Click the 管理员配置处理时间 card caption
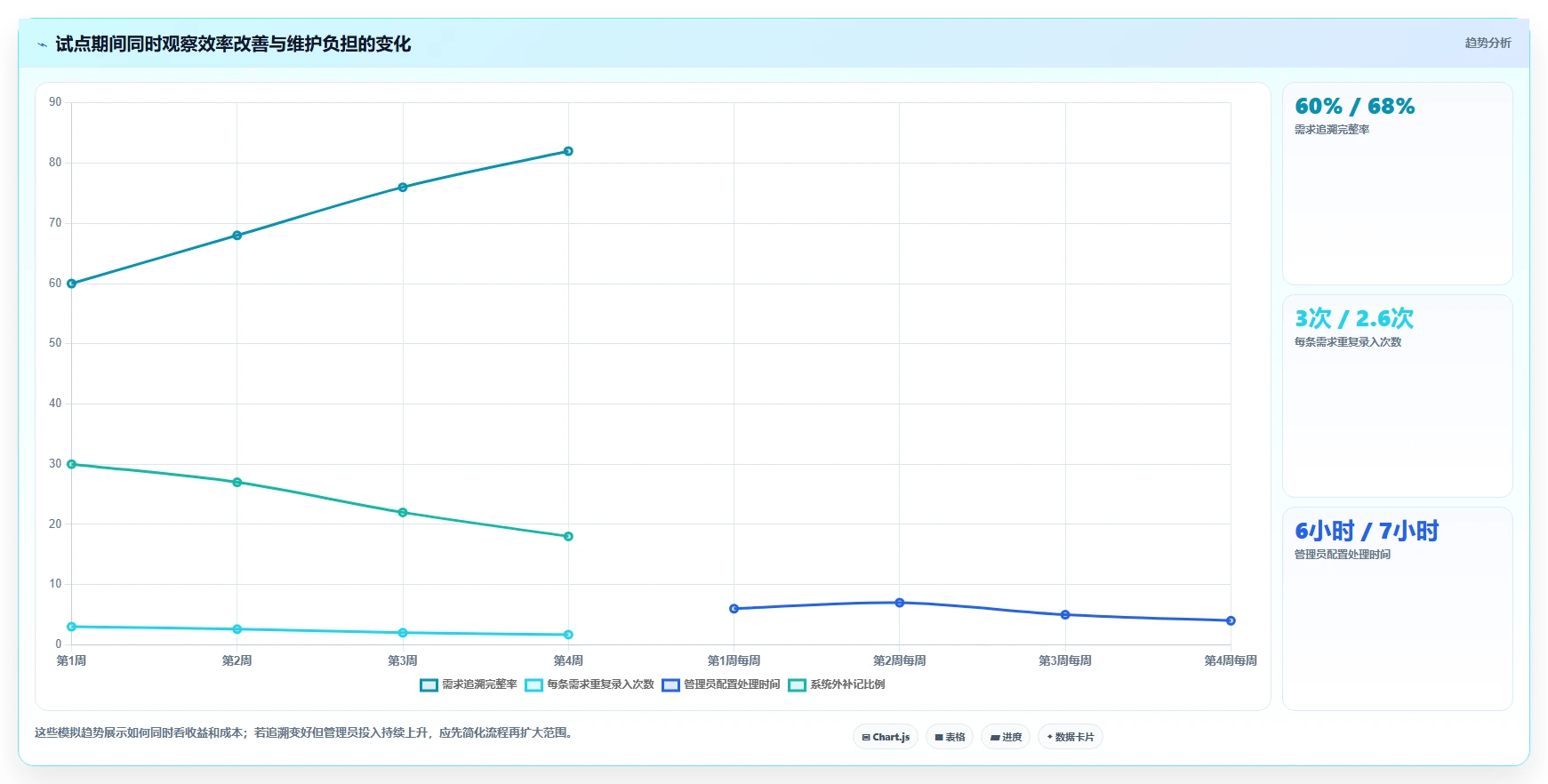 click(x=1343, y=555)
